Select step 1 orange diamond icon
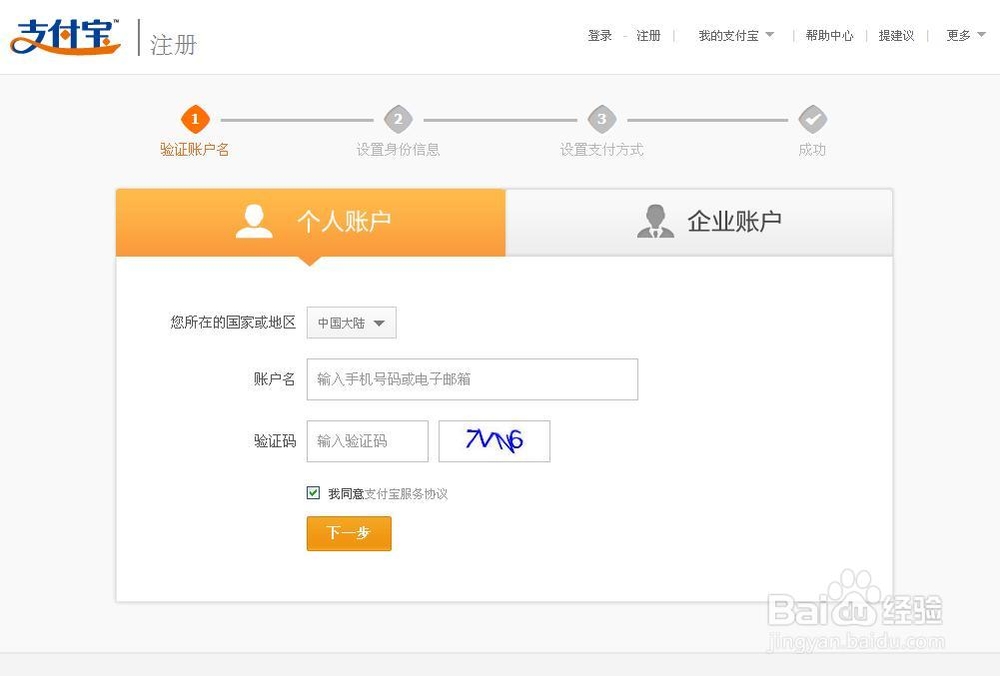Image resolution: width=1000 pixels, height=676 pixels. 195,119
